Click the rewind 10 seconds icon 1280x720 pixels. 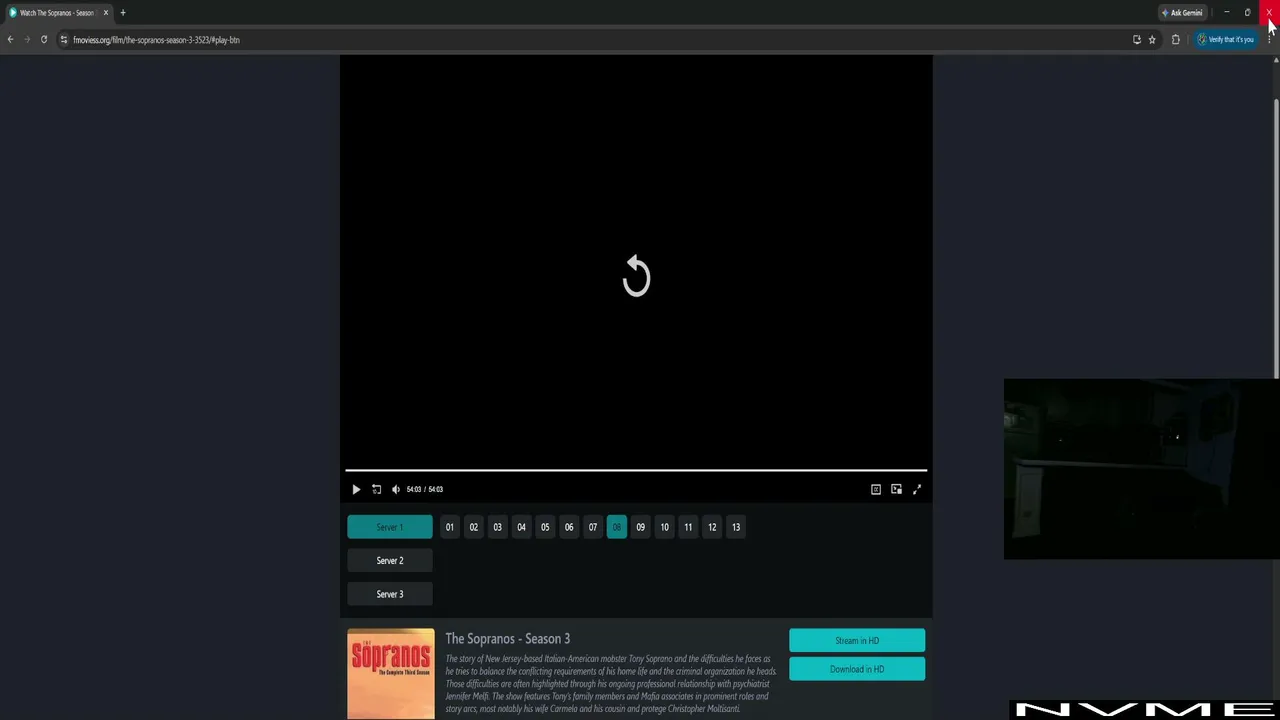pos(376,489)
